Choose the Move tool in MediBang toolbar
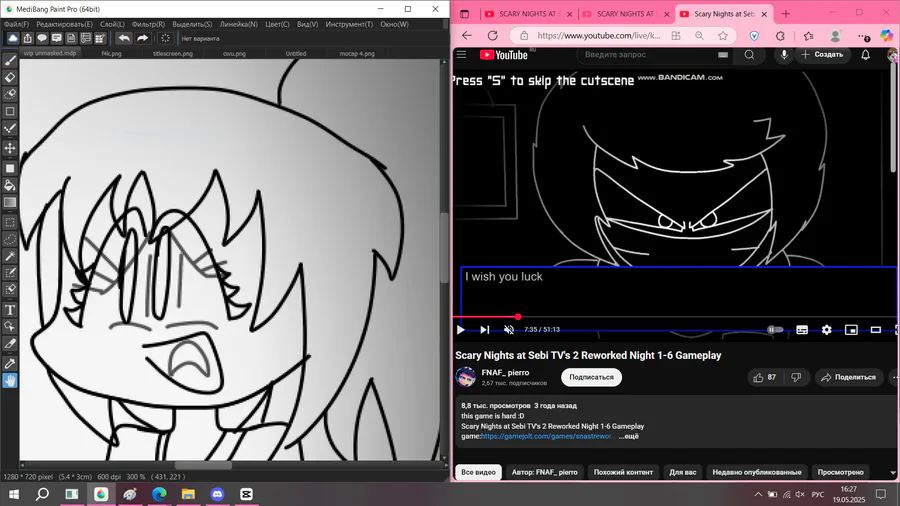900x506 pixels. pos(10,148)
